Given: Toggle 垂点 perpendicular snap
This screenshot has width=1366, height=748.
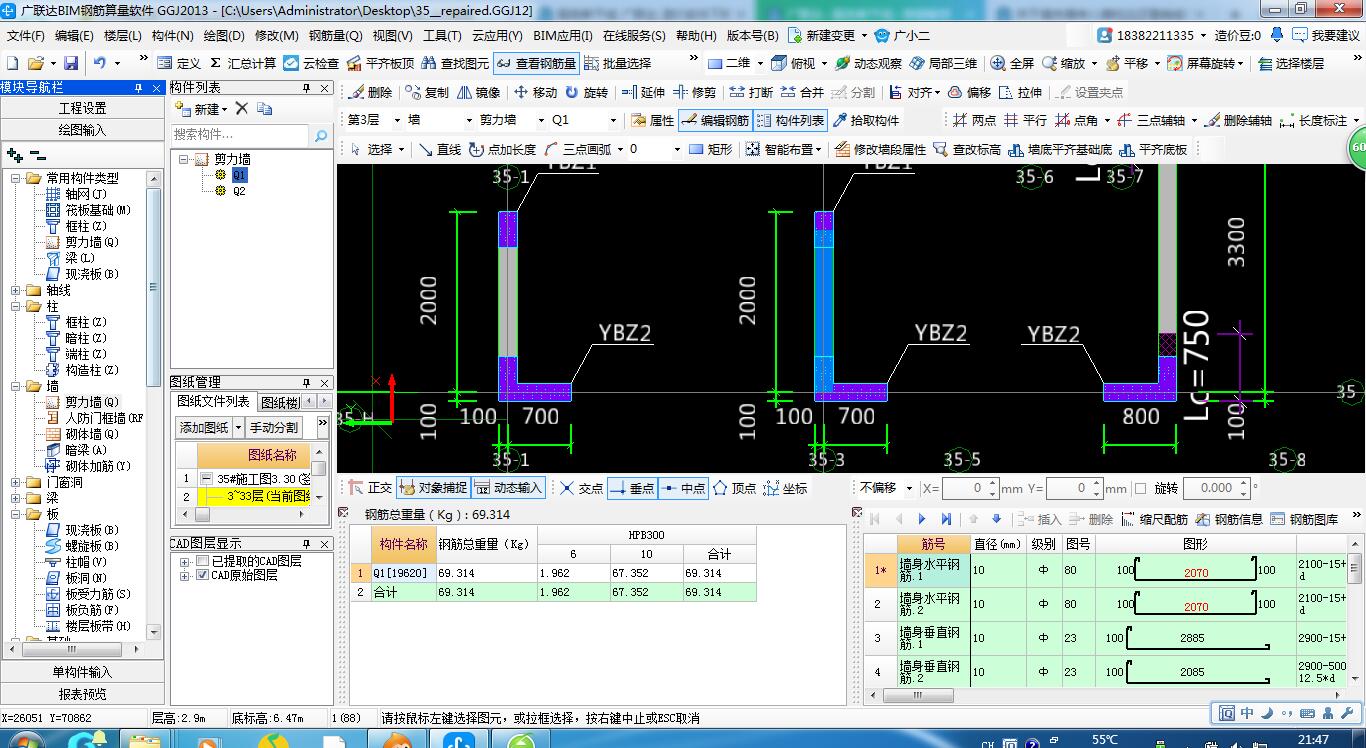Looking at the screenshot, I should (x=631, y=488).
